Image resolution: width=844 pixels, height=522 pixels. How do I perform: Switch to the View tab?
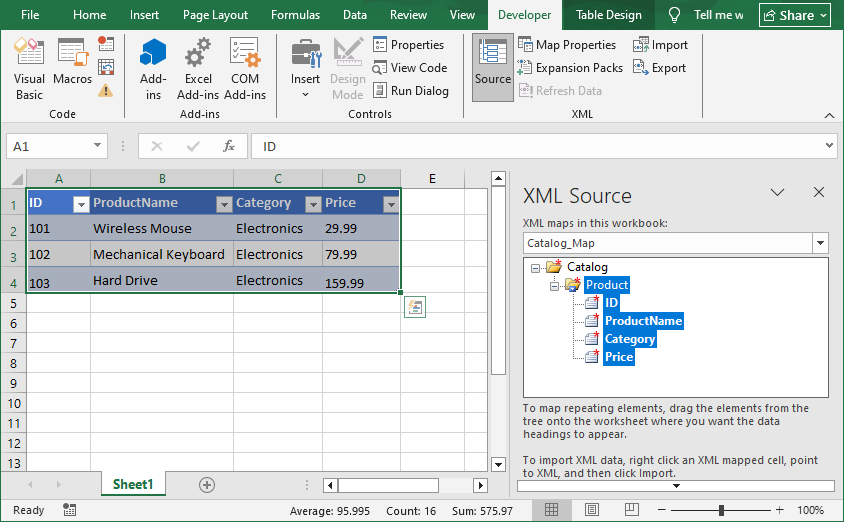coord(462,15)
